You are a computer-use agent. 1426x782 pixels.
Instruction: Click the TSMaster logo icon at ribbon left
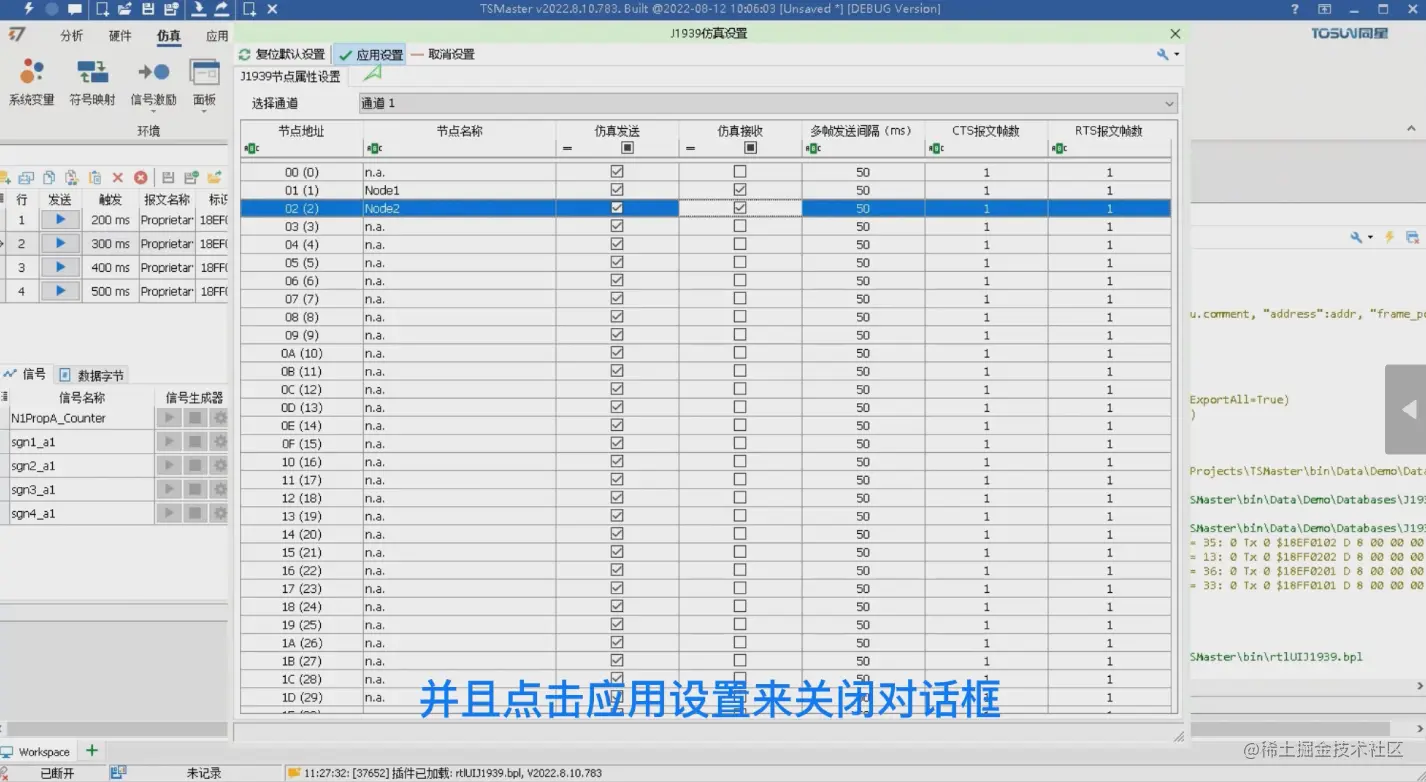tap(17, 35)
